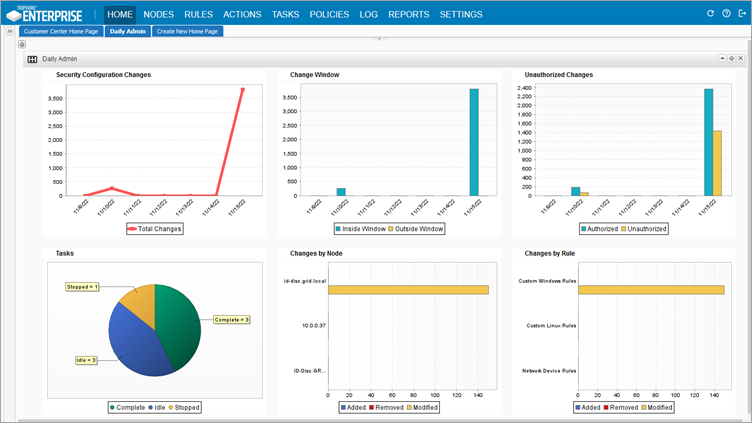Click the Custom Windows Rules bar
This screenshot has height=423, width=752.
[x=650, y=290]
